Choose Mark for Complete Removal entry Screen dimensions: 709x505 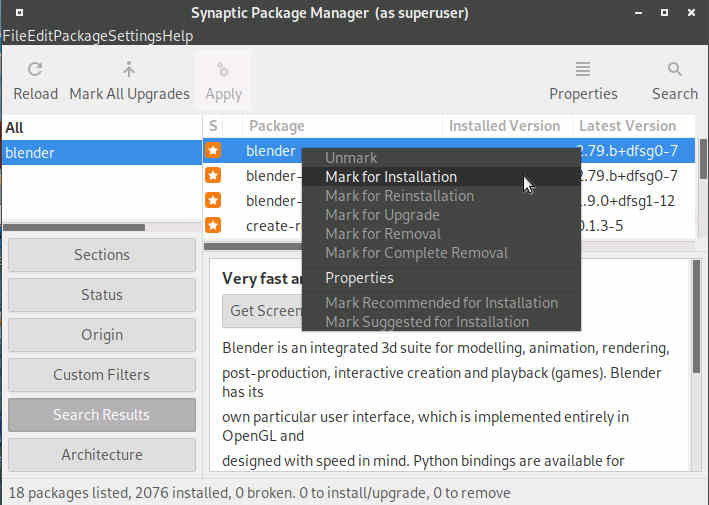coord(441,253)
